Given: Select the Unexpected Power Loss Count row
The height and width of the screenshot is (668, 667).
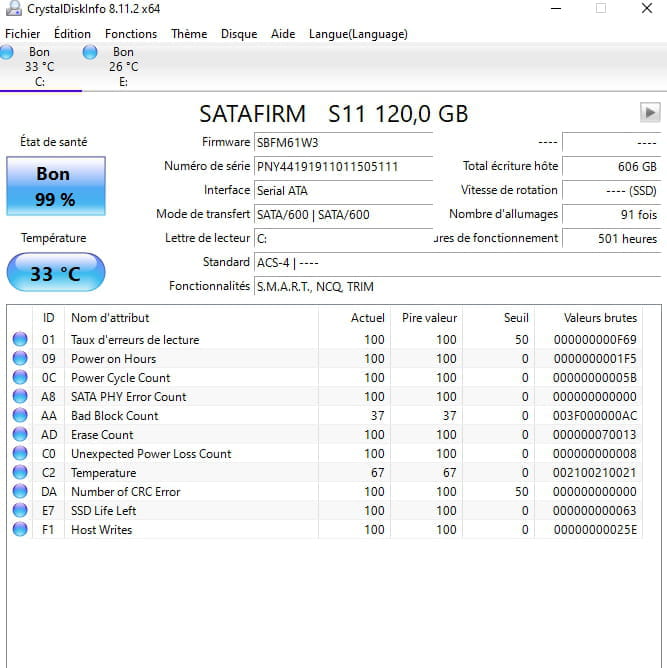Looking at the screenshot, I should pos(325,453).
